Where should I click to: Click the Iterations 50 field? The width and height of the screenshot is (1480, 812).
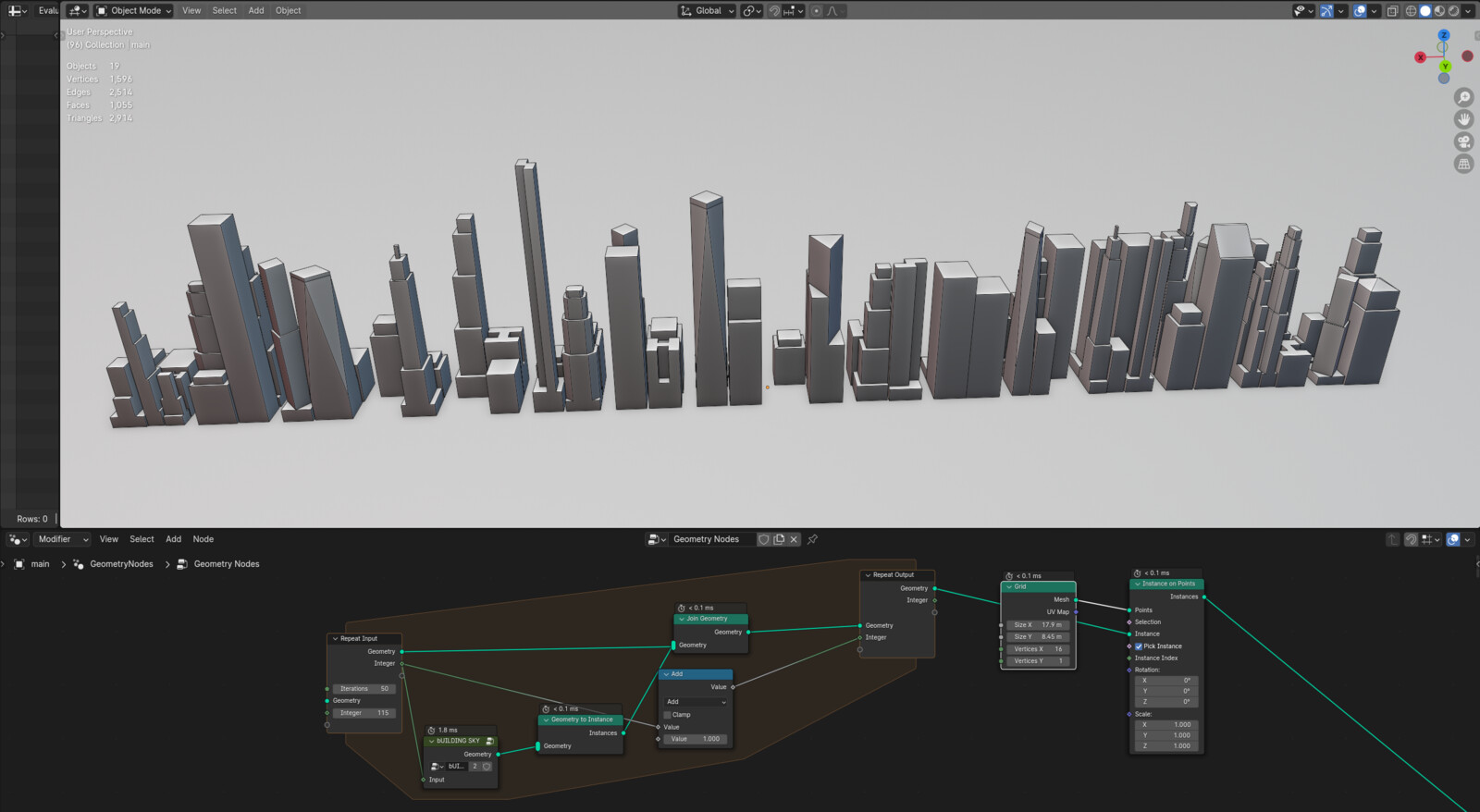click(x=364, y=689)
